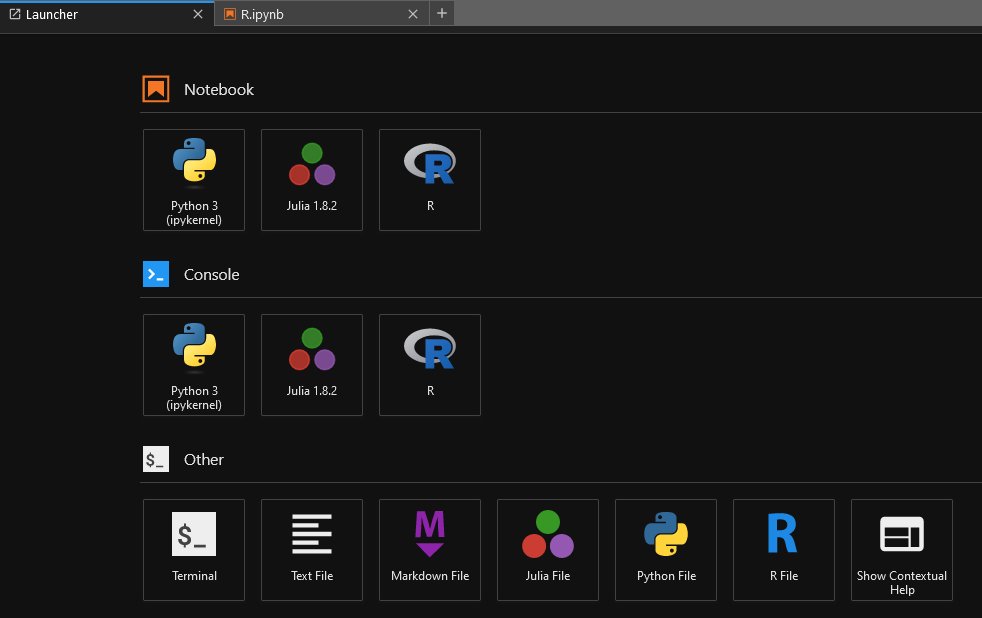The width and height of the screenshot is (982, 618).
Task: Close the R.ipynb tab
Action: (413, 14)
